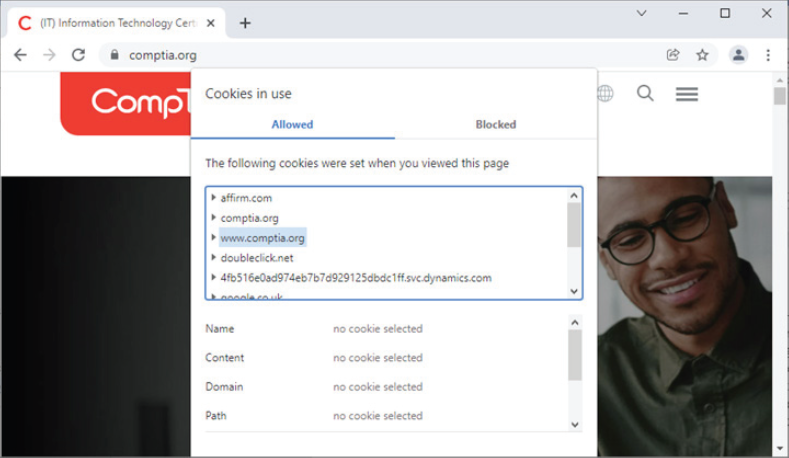789x458 pixels.
Task: Open the Chrome profile avatar
Action: coord(738,55)
